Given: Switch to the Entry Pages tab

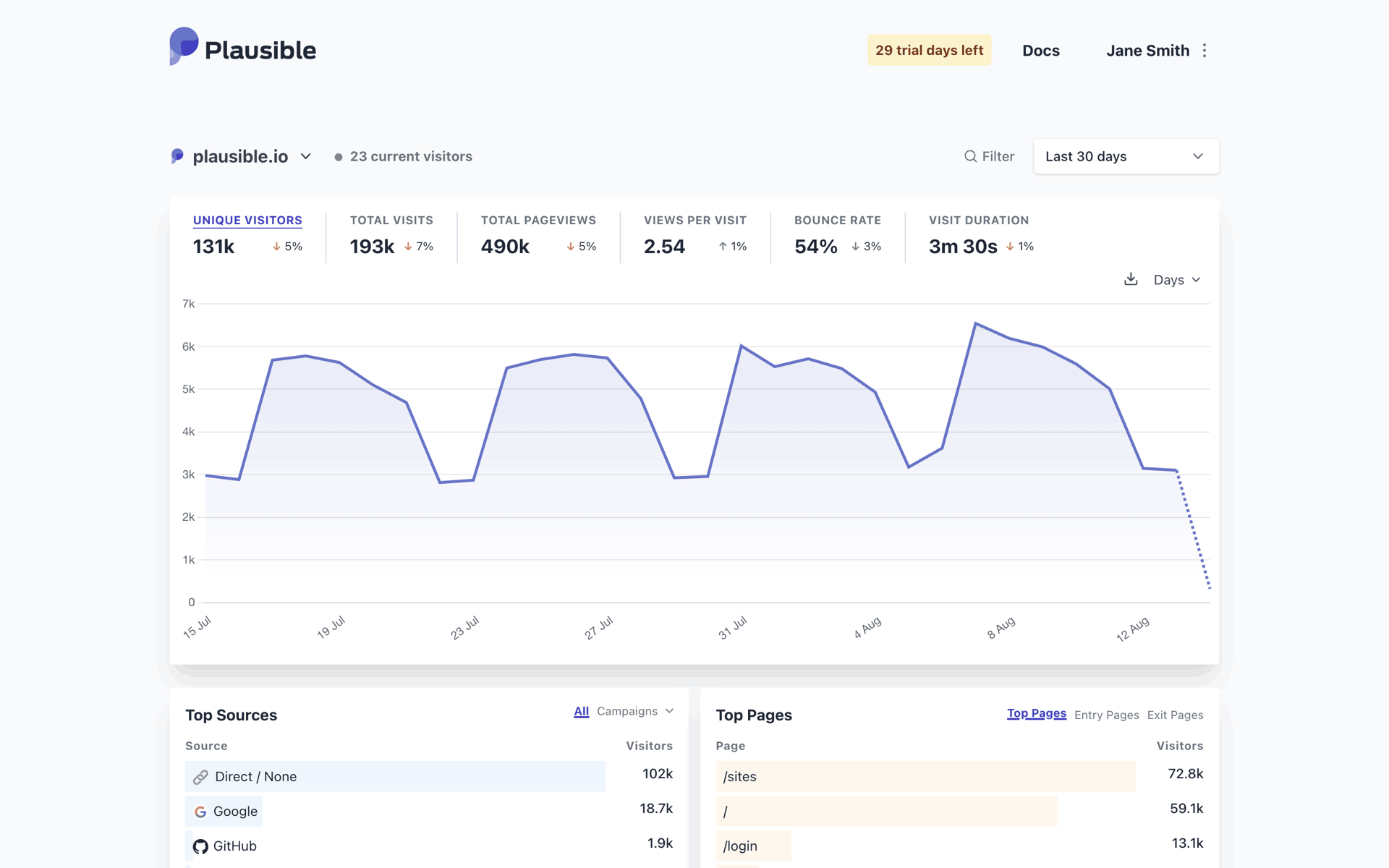Looking at the screenshot, I should pos(1106,715).
